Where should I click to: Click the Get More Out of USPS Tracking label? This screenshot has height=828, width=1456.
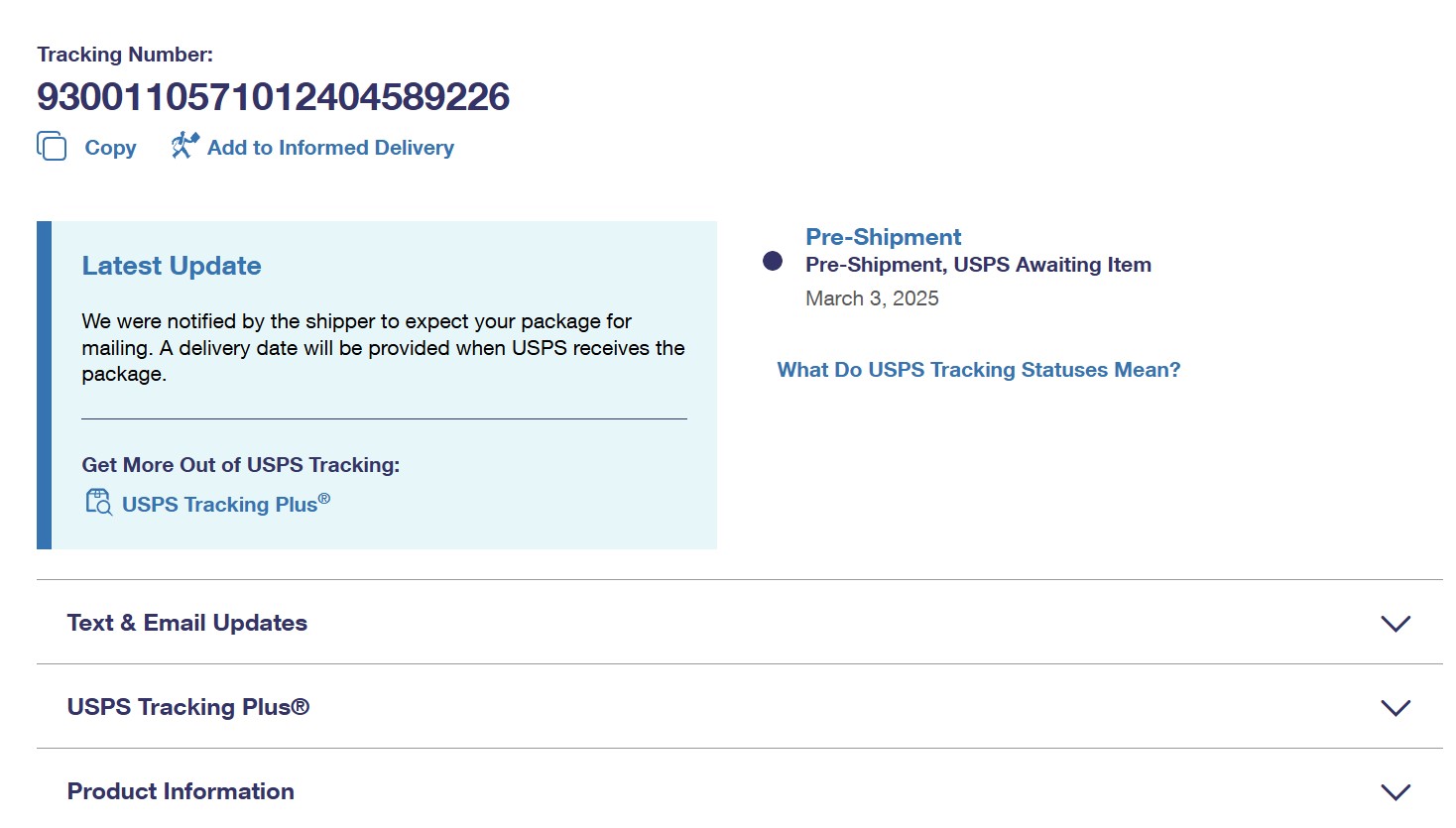coord(241,465)
